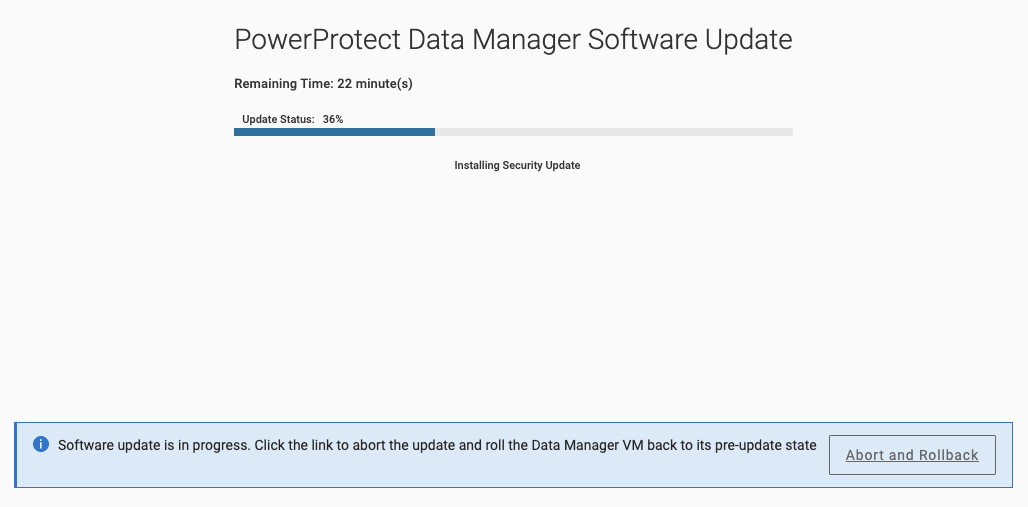Click the word Installing below the progress bar

[478, 165]
